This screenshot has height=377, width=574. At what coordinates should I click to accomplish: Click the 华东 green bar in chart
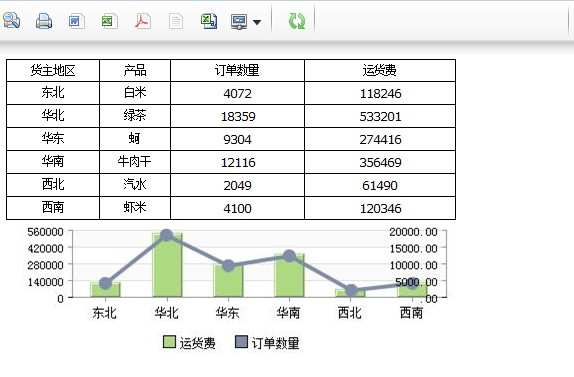tap(228, 280)
